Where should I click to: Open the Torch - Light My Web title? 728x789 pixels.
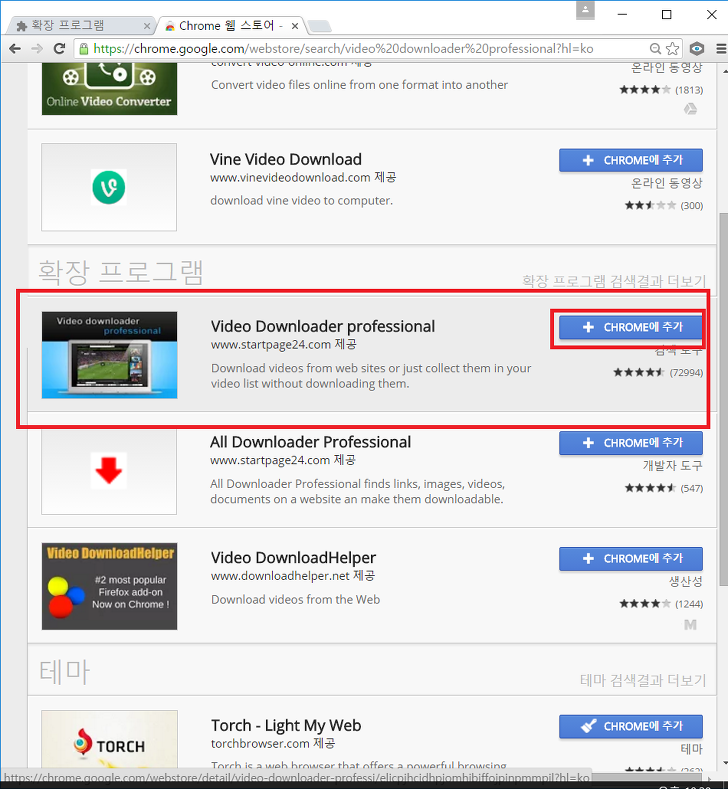click(x=286, y=726)
